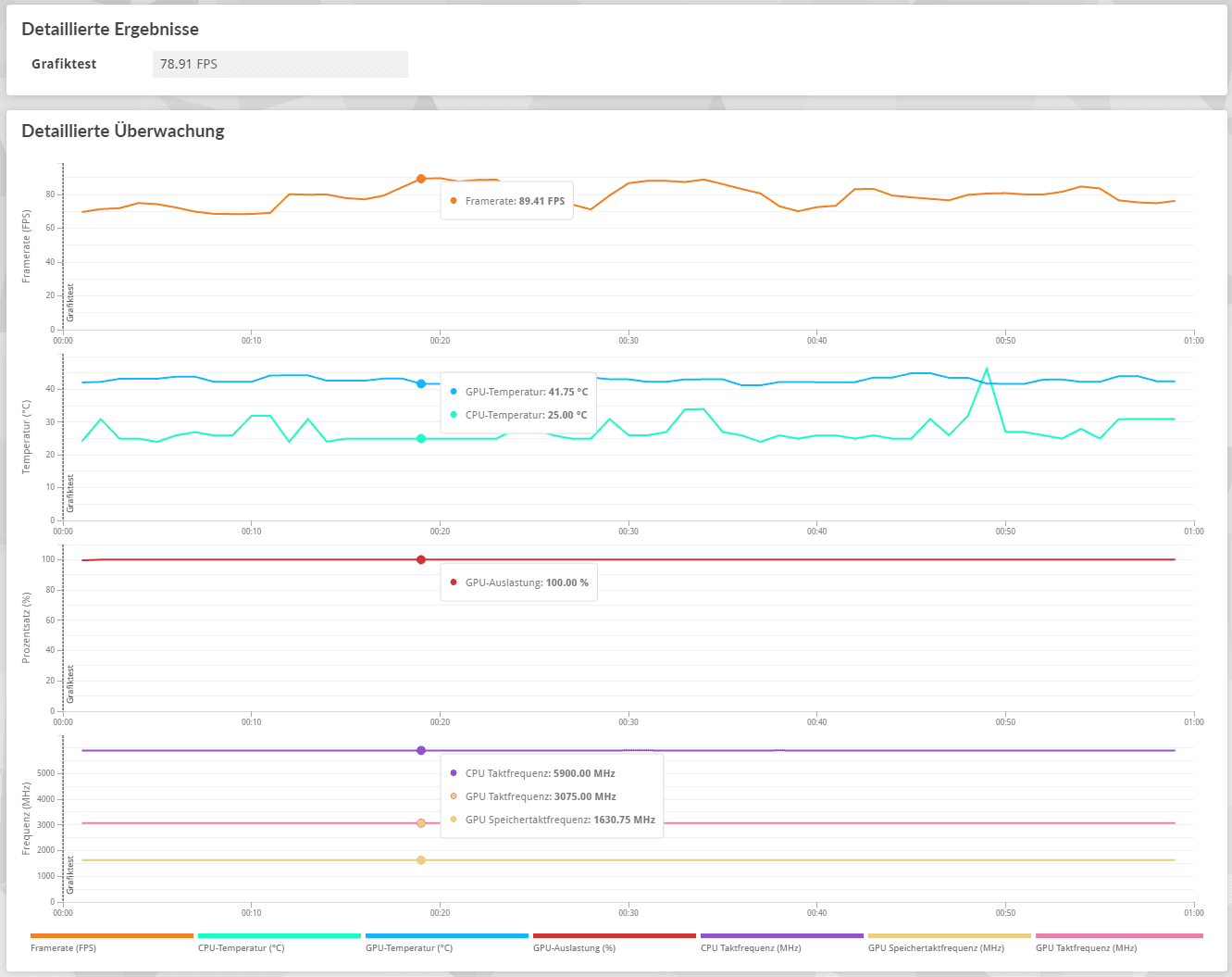
Task: Click the Grafiktest 78.91 FPS result field
Action: (x=280, y=64)
